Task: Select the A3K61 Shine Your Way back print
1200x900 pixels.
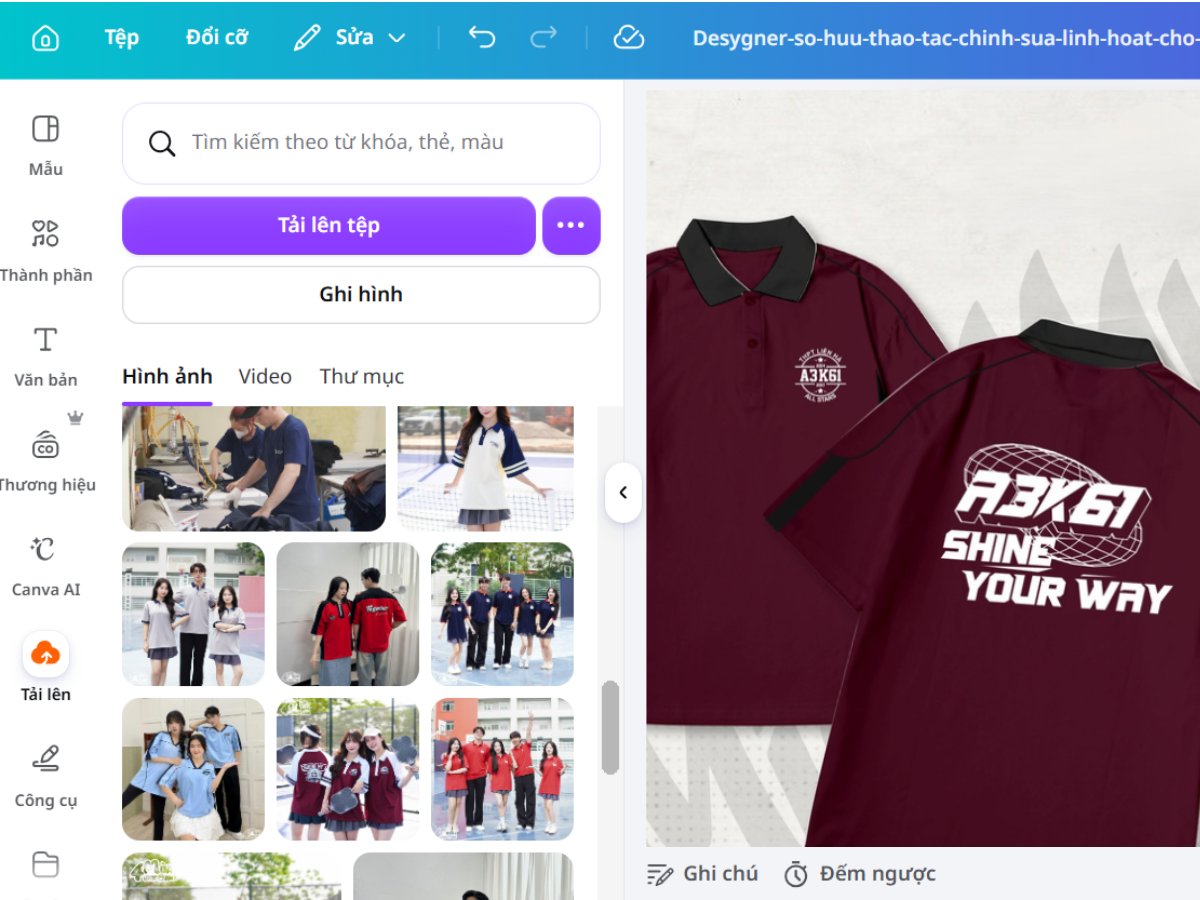Action: tap(1055, 528)
